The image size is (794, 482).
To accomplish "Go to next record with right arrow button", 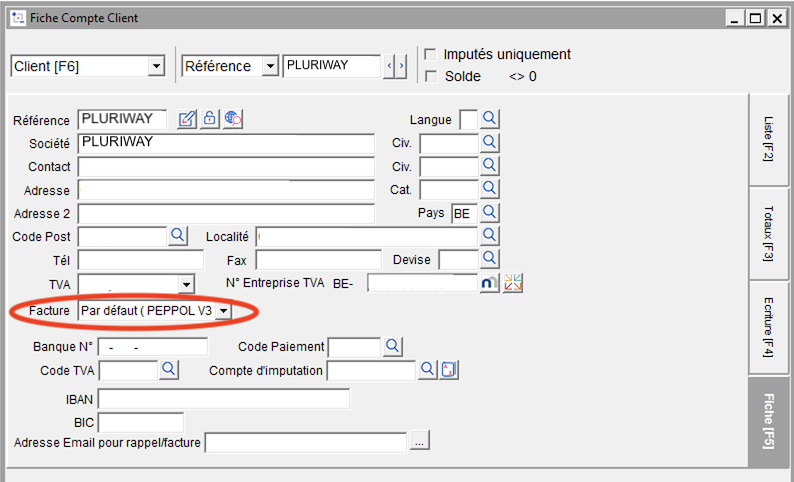I will 402,67.
